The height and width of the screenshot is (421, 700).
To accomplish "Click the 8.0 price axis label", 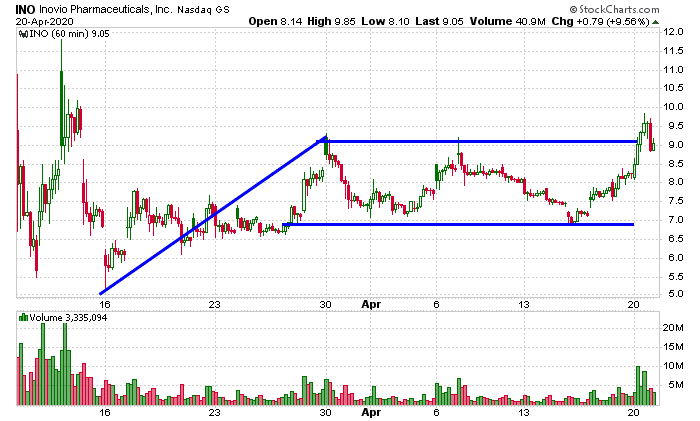I will pyautogui.click(x=675, y=182).
